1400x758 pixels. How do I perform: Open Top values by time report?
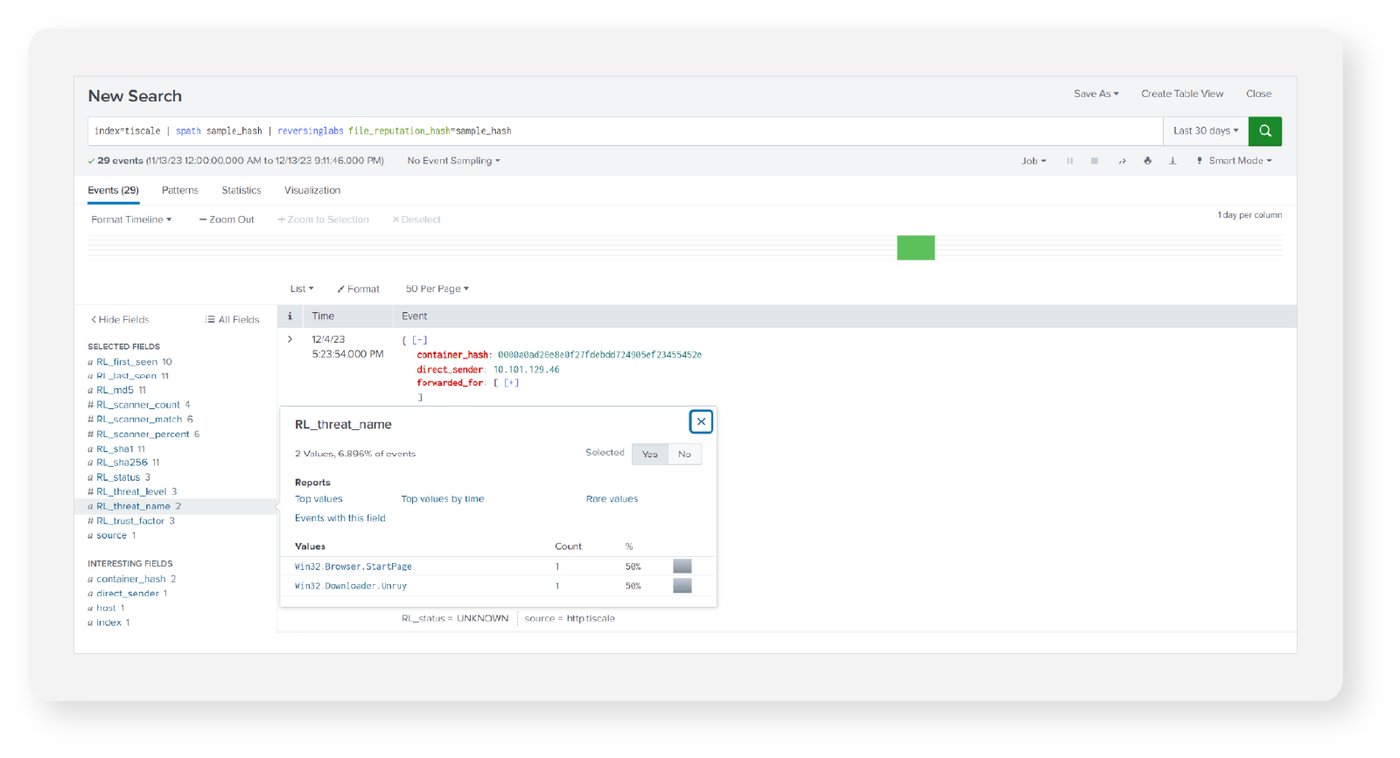point(442,499)
